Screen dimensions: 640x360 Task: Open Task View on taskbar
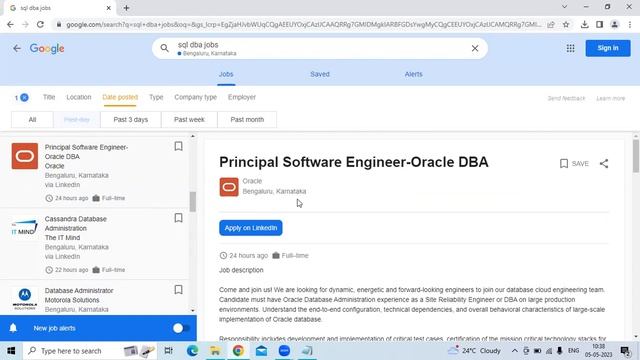coord(168,351)
